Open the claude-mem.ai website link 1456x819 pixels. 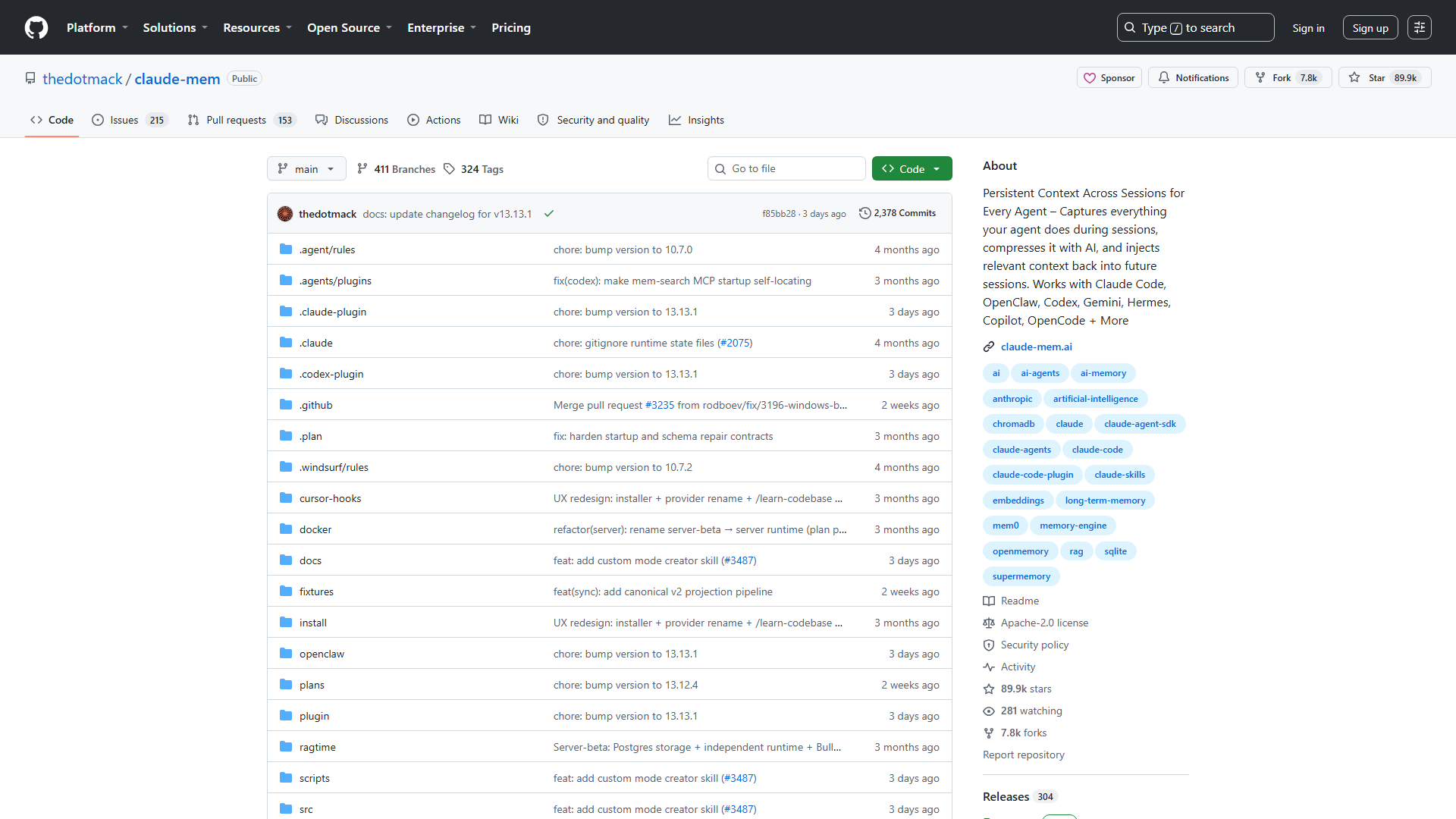(x=1036, y=347)
